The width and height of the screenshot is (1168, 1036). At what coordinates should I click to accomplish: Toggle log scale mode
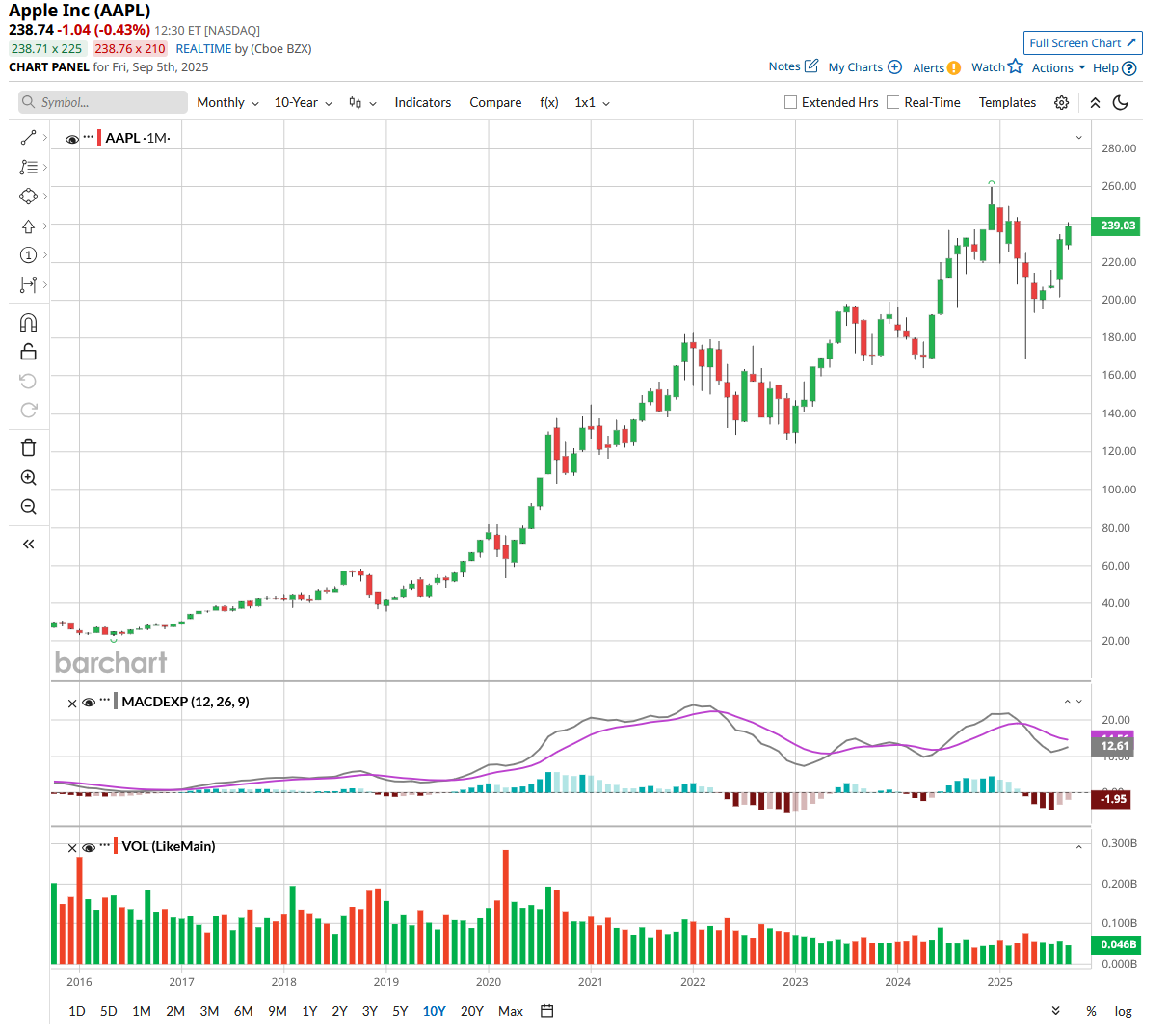coord(1123,1011)
